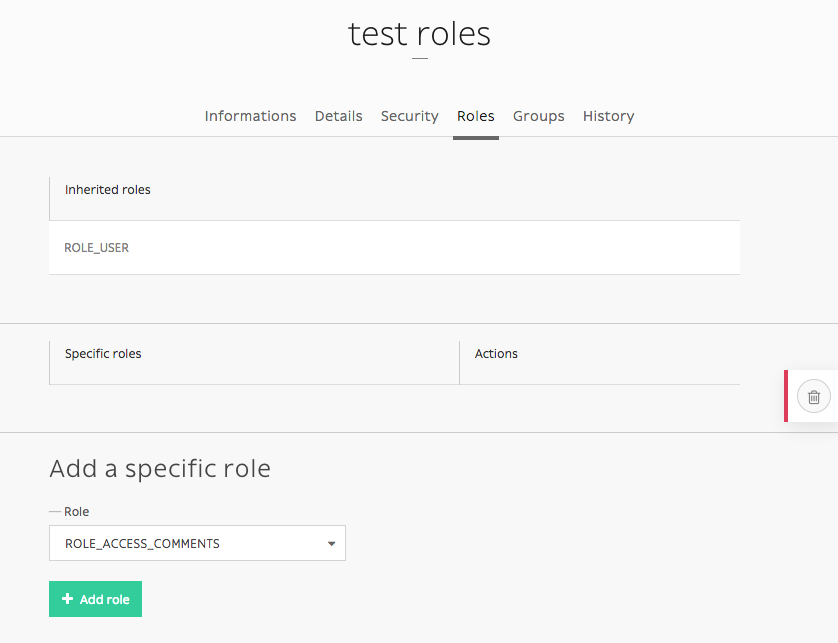Click the 'test roles' page title

419,34
